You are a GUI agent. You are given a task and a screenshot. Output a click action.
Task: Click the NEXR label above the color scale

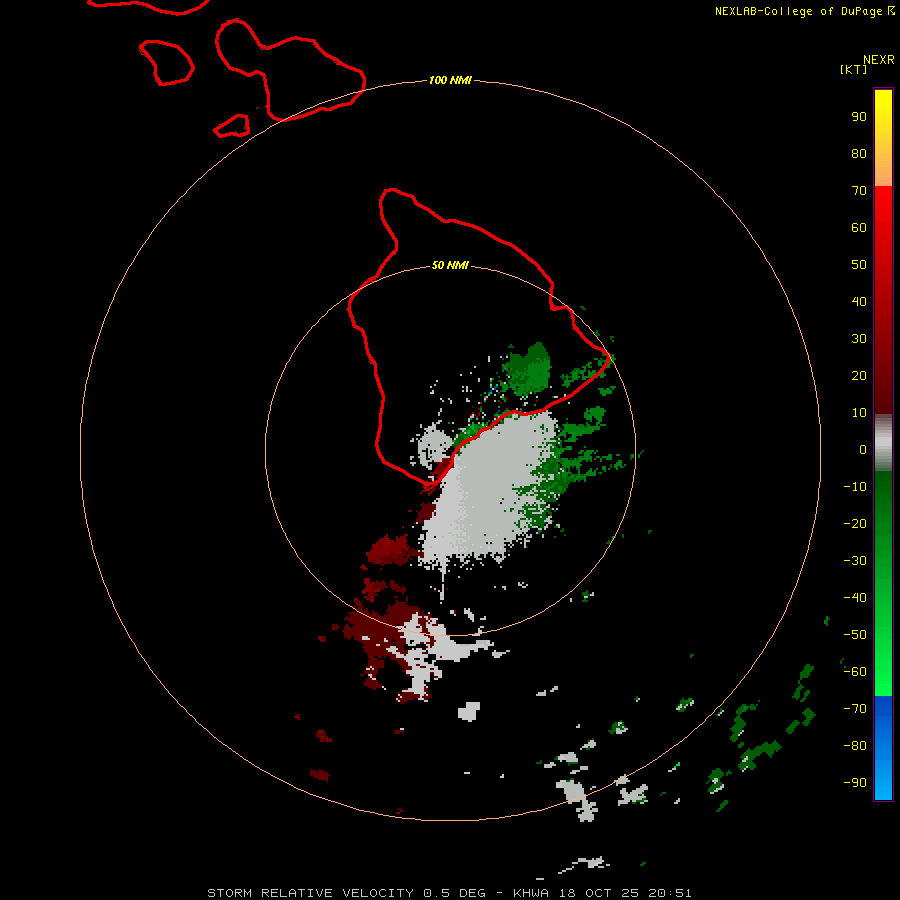tap(879, 60)
